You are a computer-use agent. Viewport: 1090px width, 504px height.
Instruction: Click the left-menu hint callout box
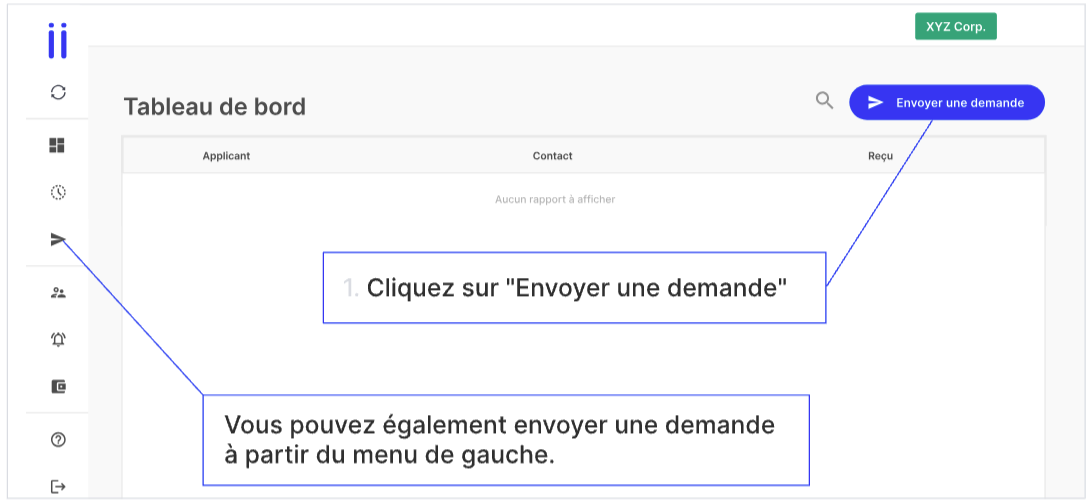(x=506, y=440)
